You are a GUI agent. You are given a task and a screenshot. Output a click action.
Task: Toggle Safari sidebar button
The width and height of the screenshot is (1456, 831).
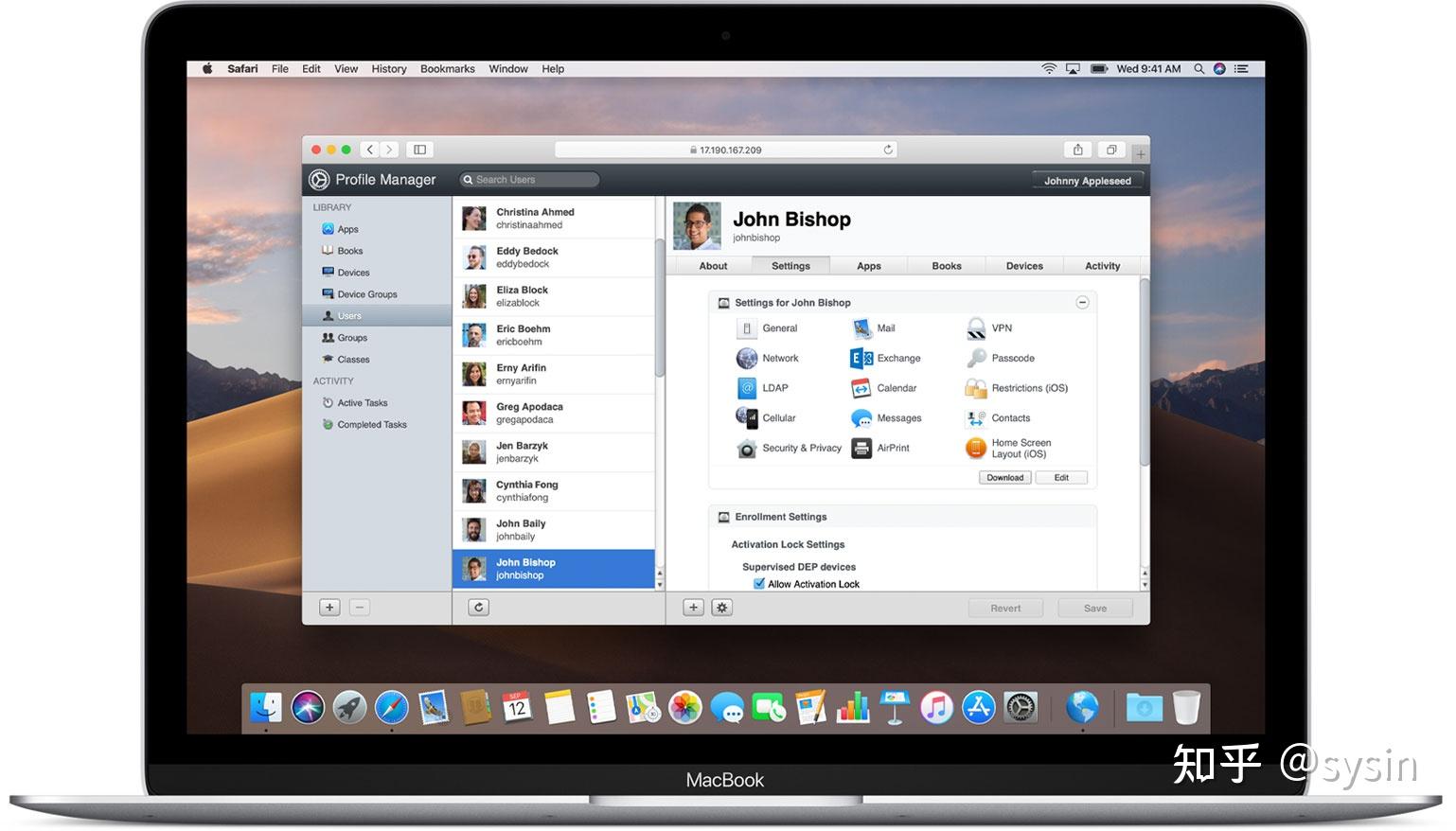pyautogui.click(x=420, y=150)
